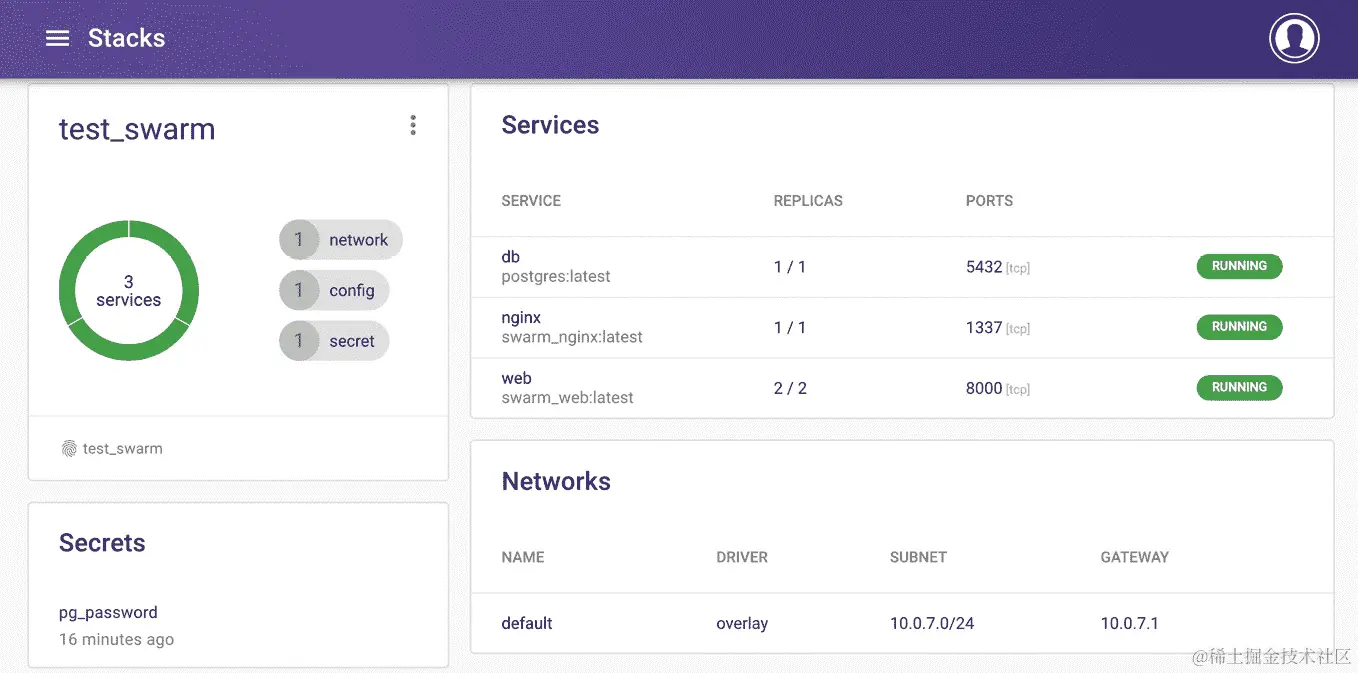Screen dimensions: 1358x673
Task: Click the web service replica count 2/2
Action: pos(790,388)
